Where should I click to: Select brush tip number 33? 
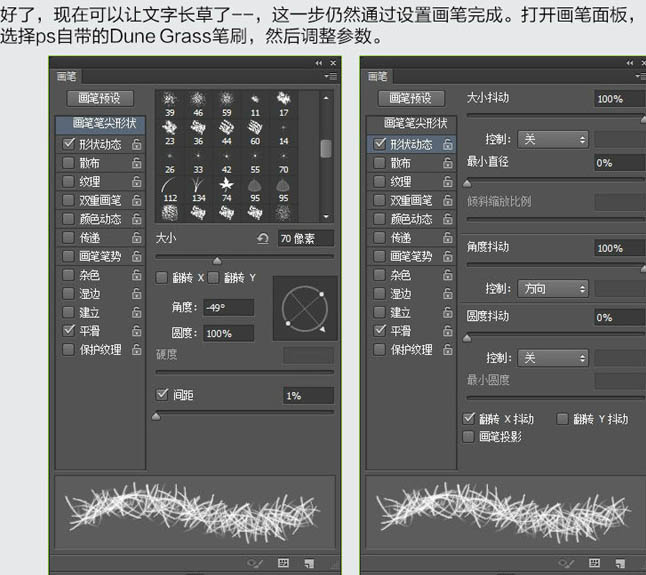tap(198, 161)
